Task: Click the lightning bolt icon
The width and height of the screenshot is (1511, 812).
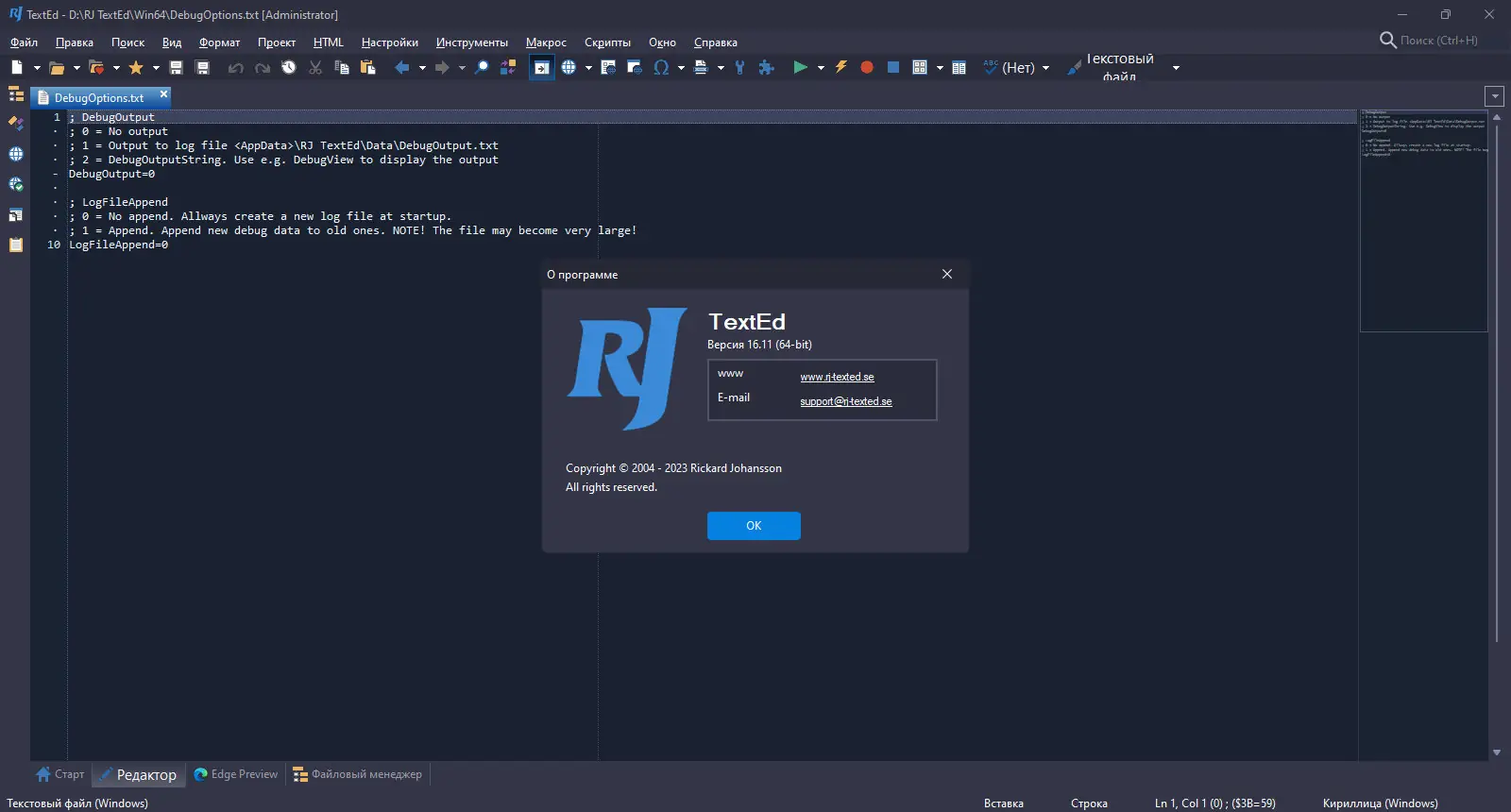Action: pos(840,67)
